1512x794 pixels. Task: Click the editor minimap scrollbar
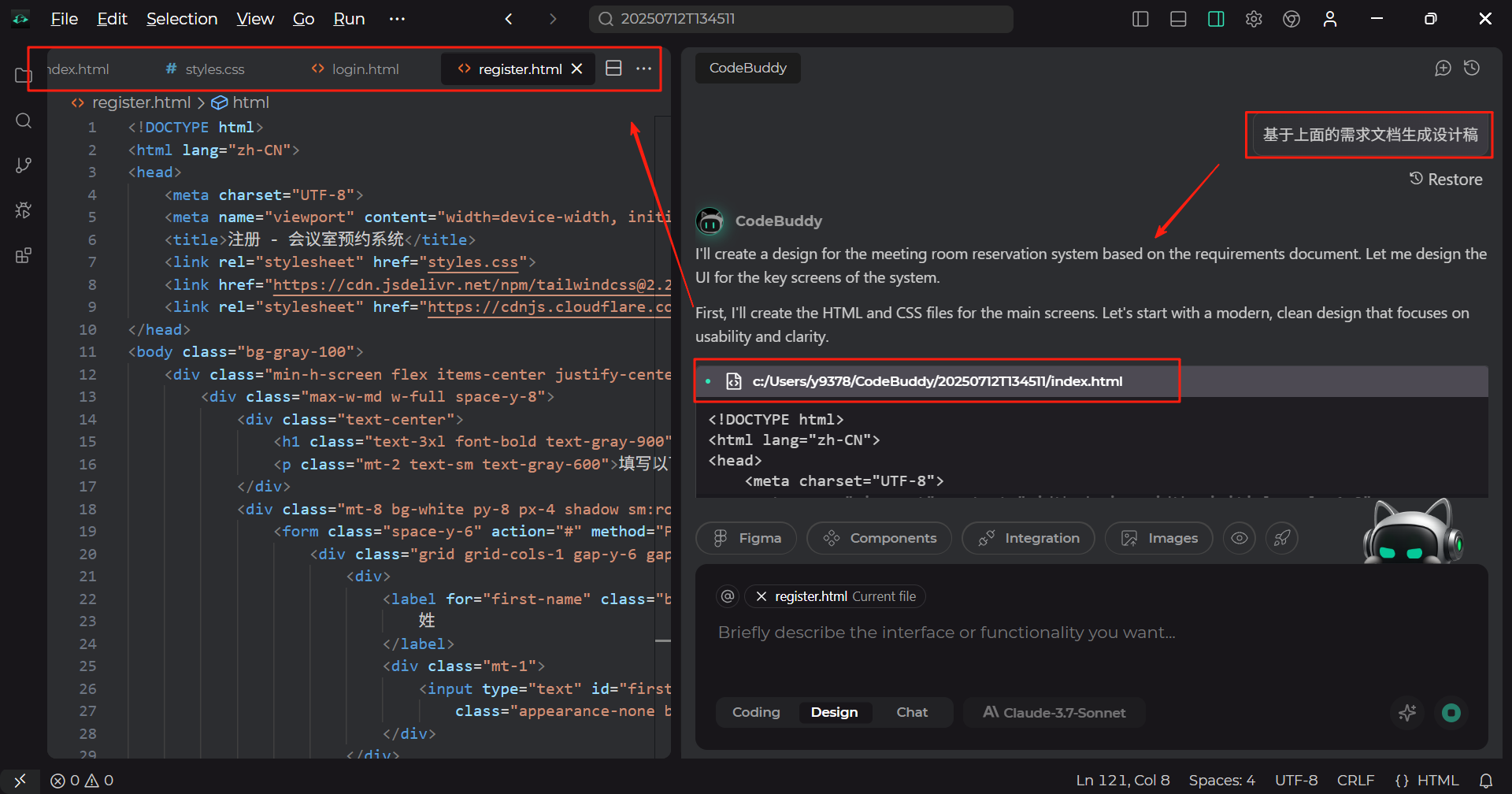(663, 437)
